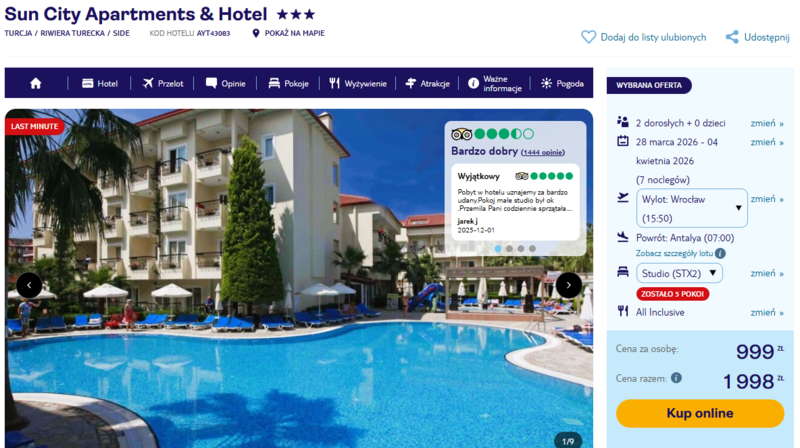Open the 1444 opinie reviews link

(x=543, y=152)
